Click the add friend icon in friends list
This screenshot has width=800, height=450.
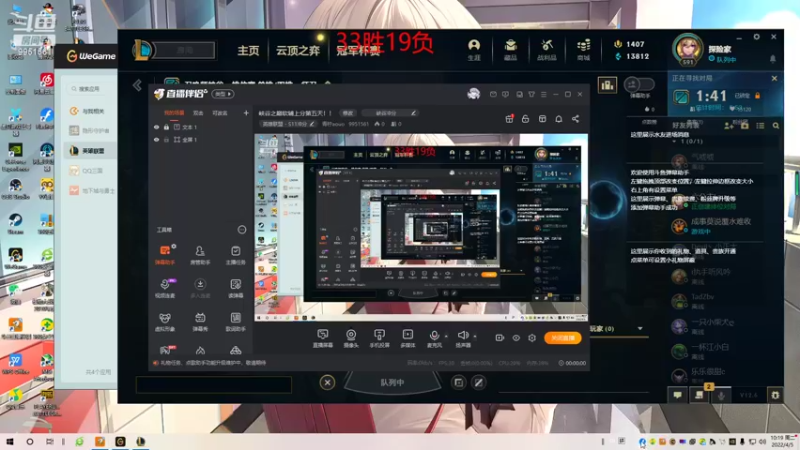(x=729, y=126)
